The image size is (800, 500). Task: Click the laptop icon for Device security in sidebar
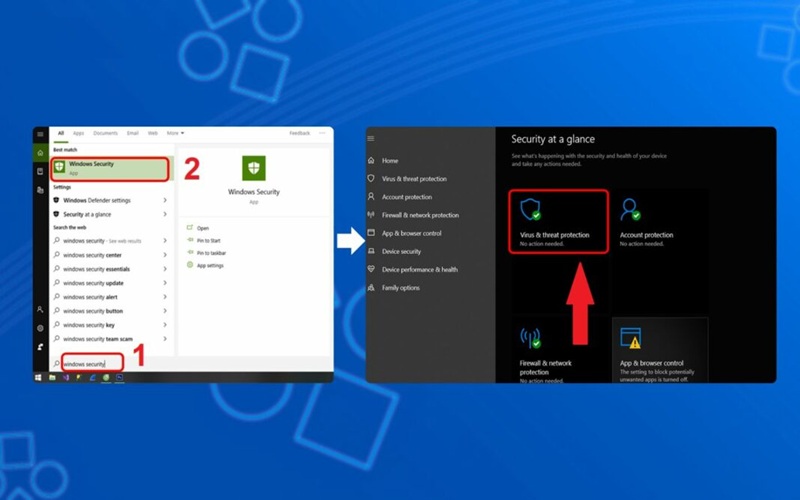click(x=371, y=251)
